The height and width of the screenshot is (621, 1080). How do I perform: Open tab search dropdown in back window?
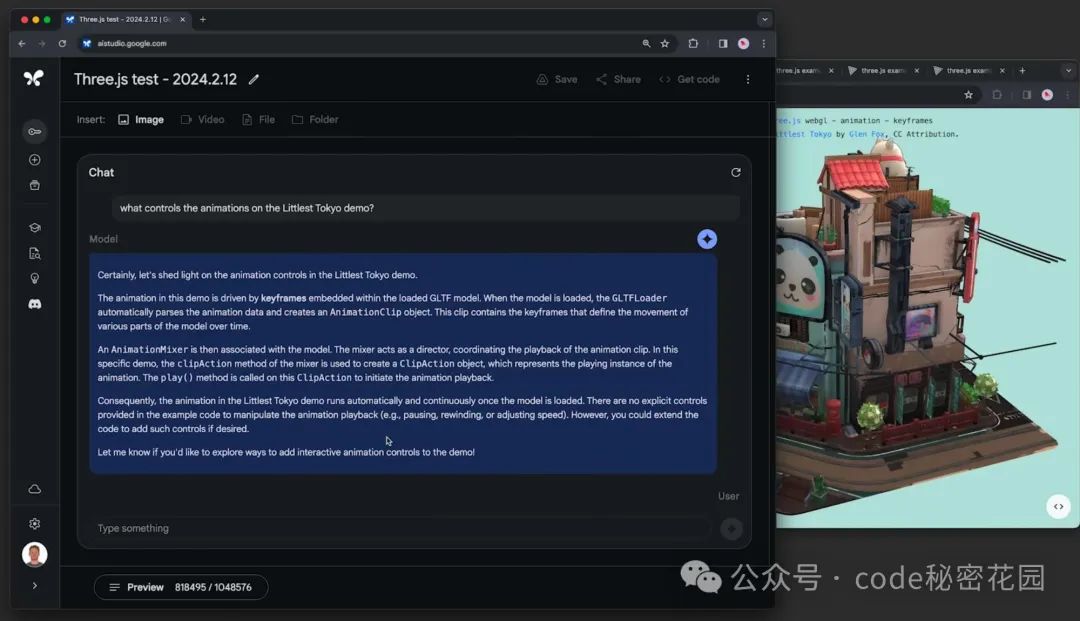1068,71
